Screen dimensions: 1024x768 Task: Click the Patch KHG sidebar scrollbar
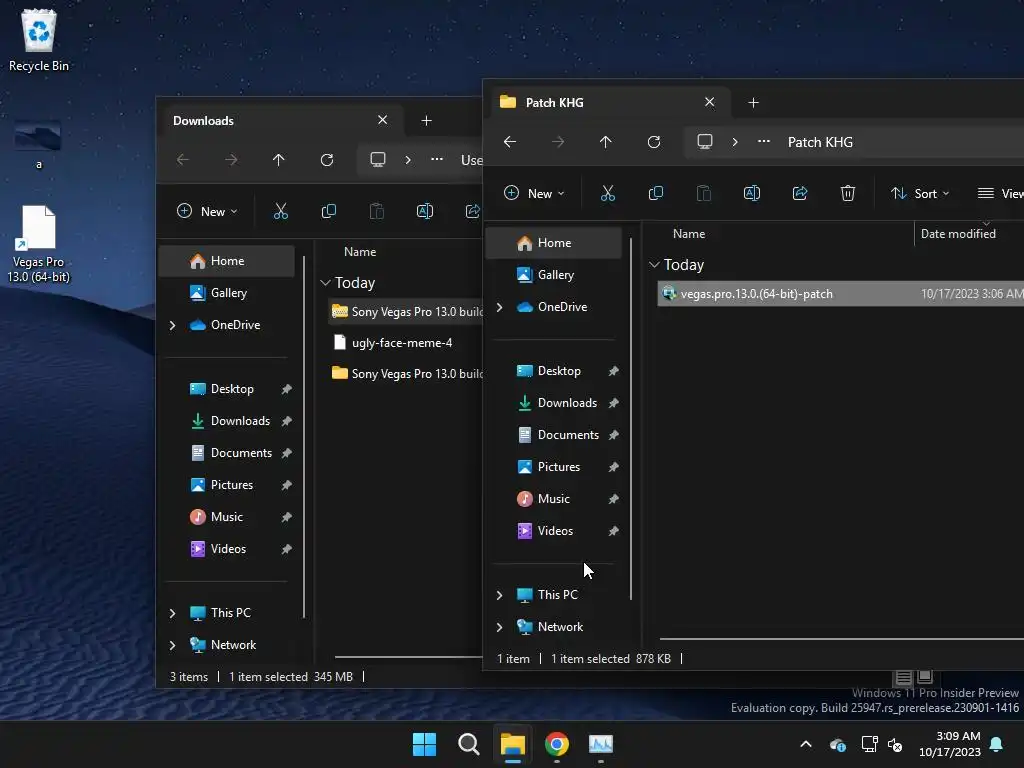pyautogui.click(x=631, y=418)
